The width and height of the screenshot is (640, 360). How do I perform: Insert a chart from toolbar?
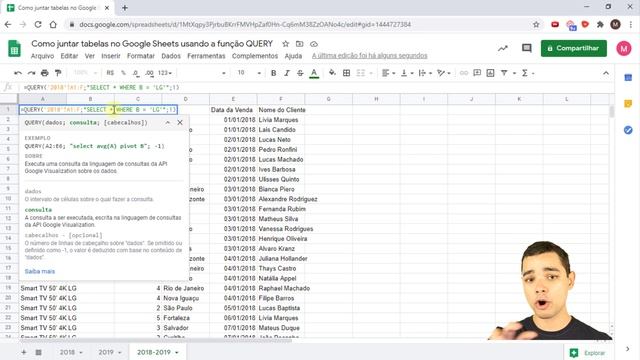490,73
